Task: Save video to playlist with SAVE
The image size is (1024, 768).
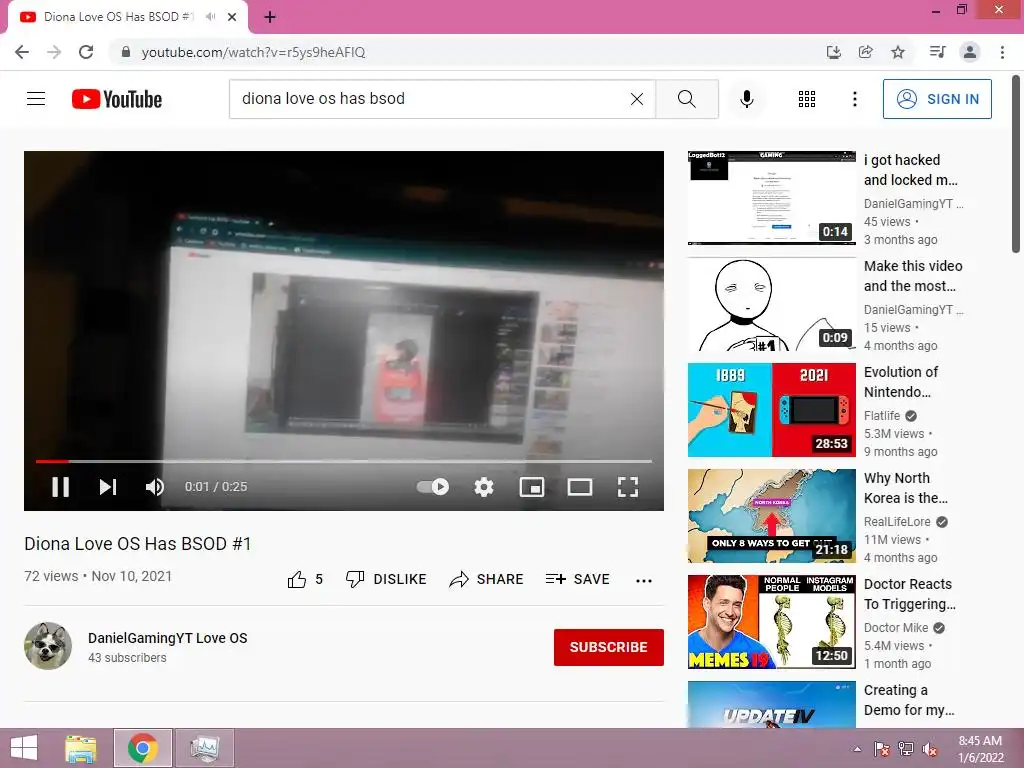Action: click(577, 579)
